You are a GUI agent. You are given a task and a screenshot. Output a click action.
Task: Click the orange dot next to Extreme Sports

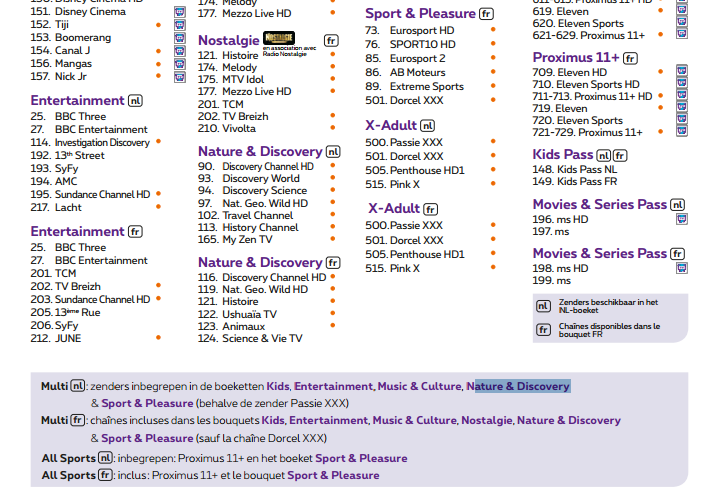point(492,87)
